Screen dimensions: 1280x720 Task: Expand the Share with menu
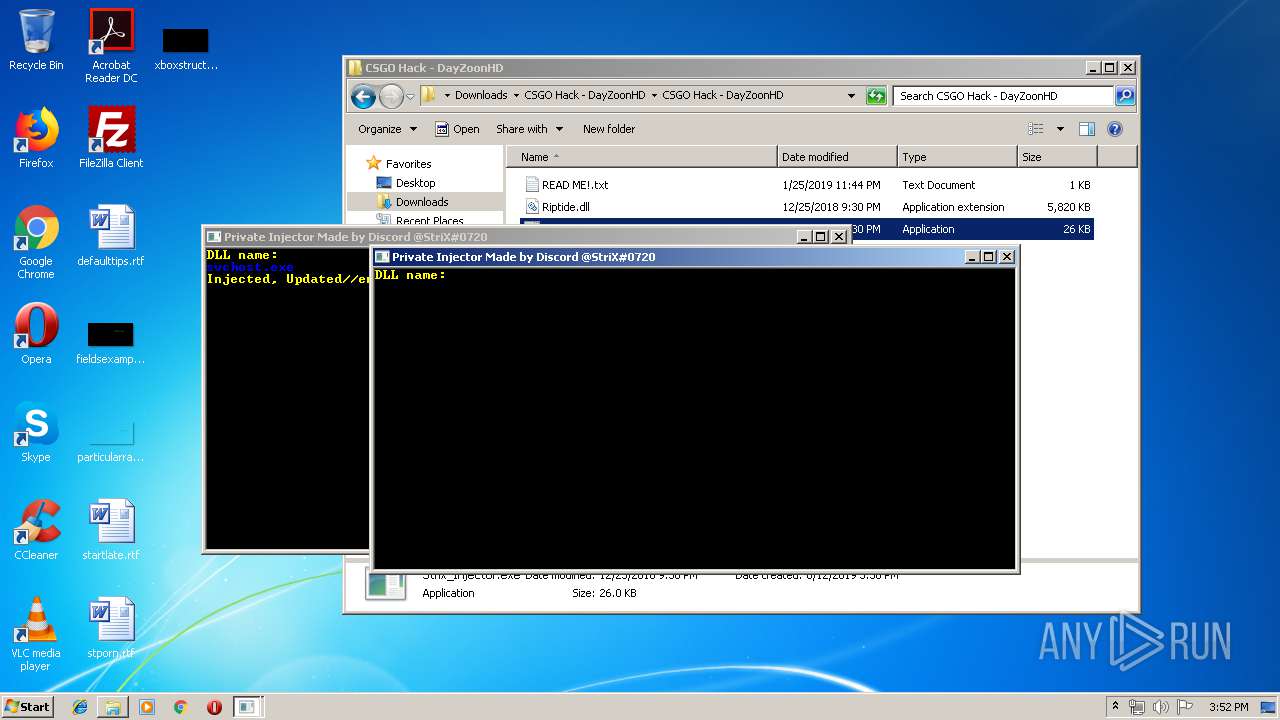[x=529, y=129]
